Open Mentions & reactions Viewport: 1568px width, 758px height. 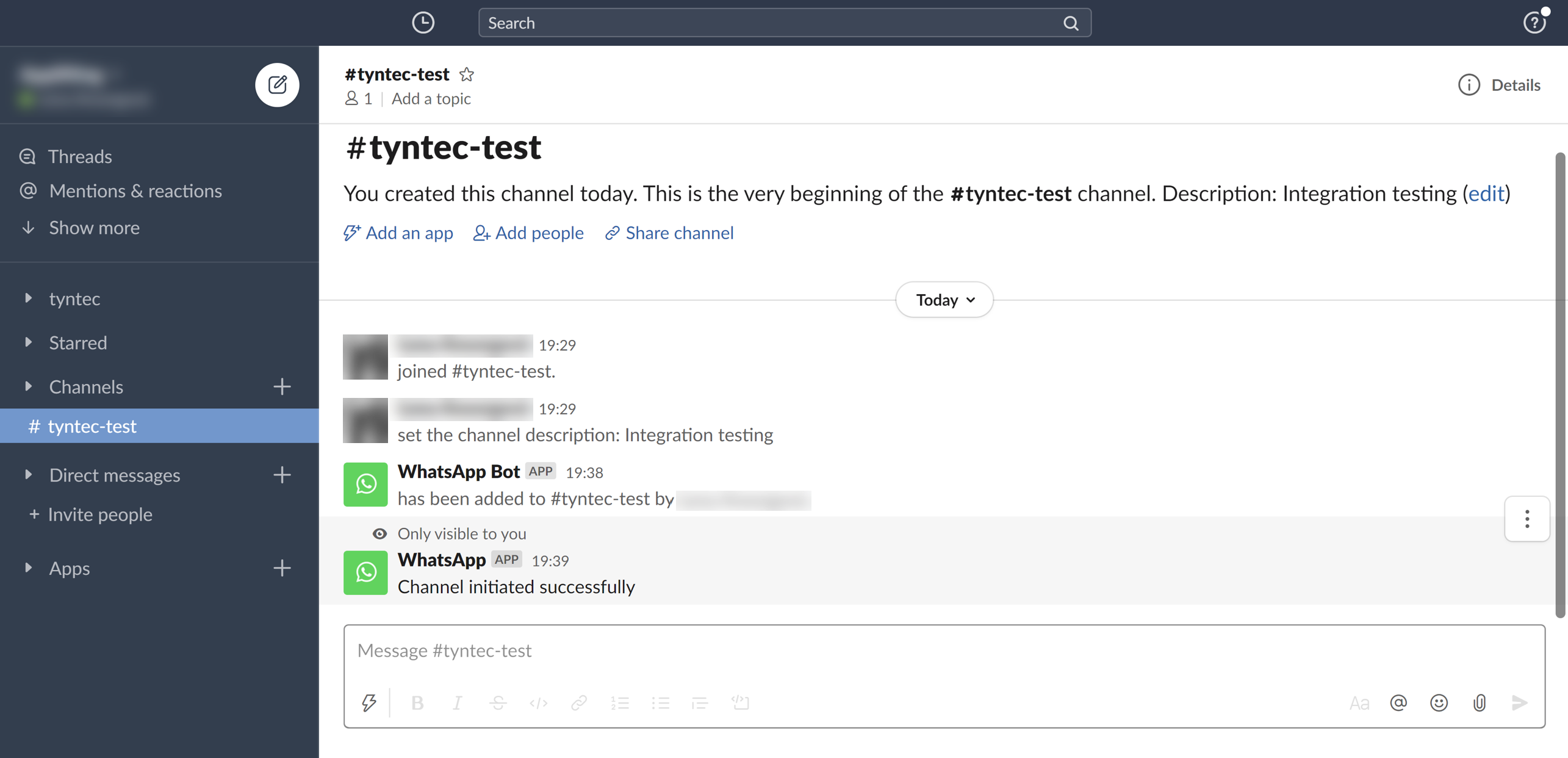coord(135,191)
